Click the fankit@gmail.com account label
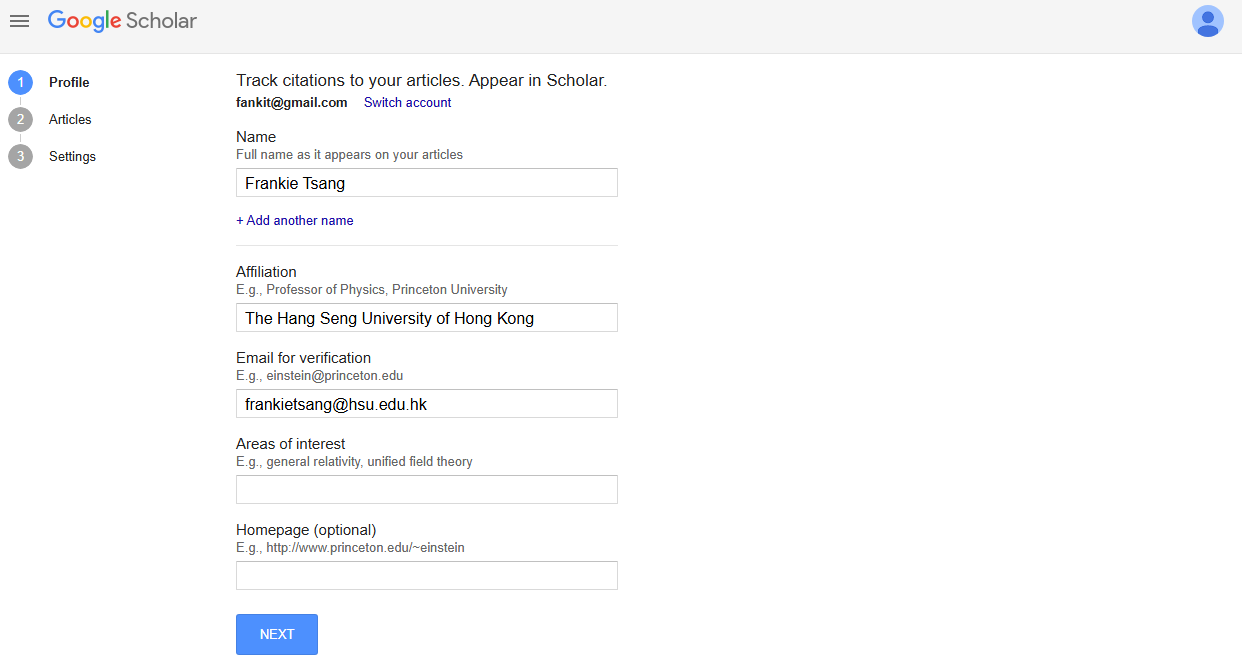 291,102
